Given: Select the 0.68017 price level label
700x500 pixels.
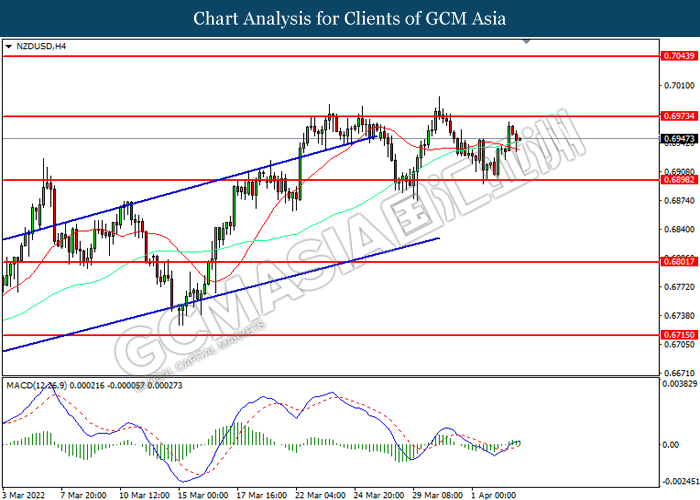Looking at the screenshot, I should click(x=679, y=262).
